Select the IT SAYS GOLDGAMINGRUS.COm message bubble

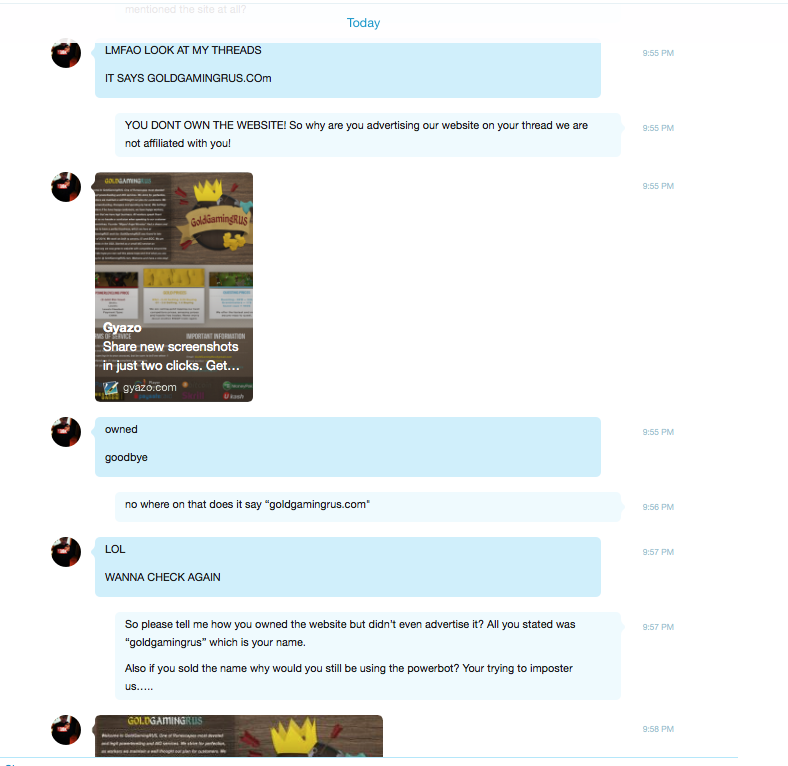[348, 69]
